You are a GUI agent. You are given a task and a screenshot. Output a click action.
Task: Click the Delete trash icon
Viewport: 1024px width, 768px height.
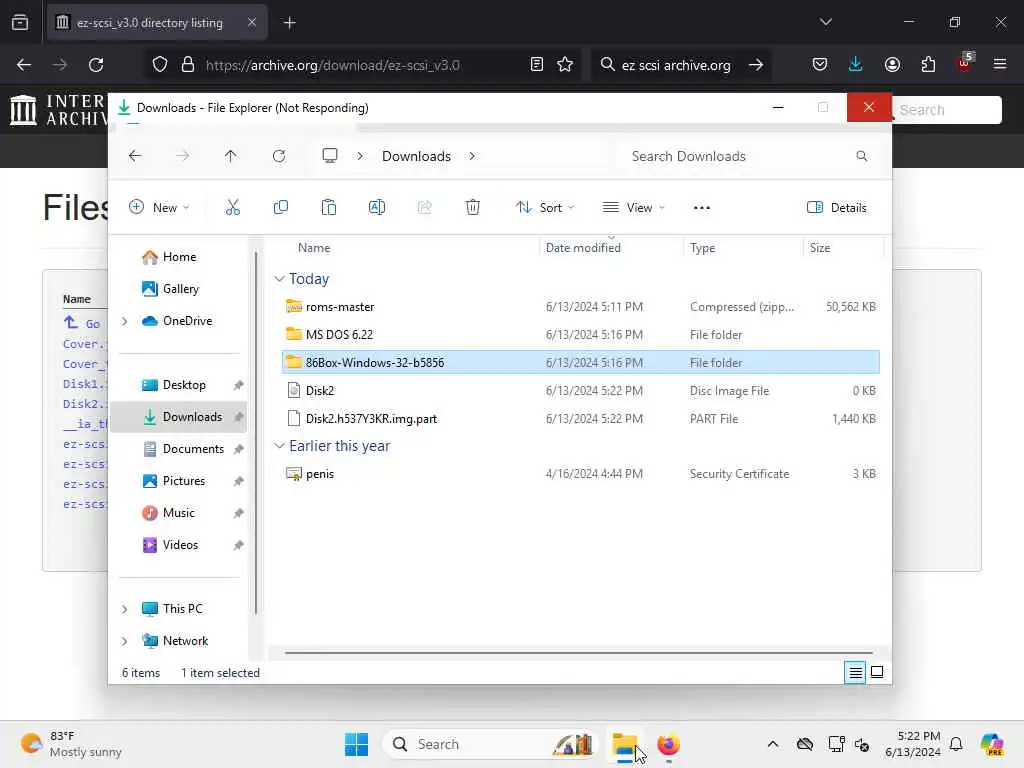tap(473, 208)
